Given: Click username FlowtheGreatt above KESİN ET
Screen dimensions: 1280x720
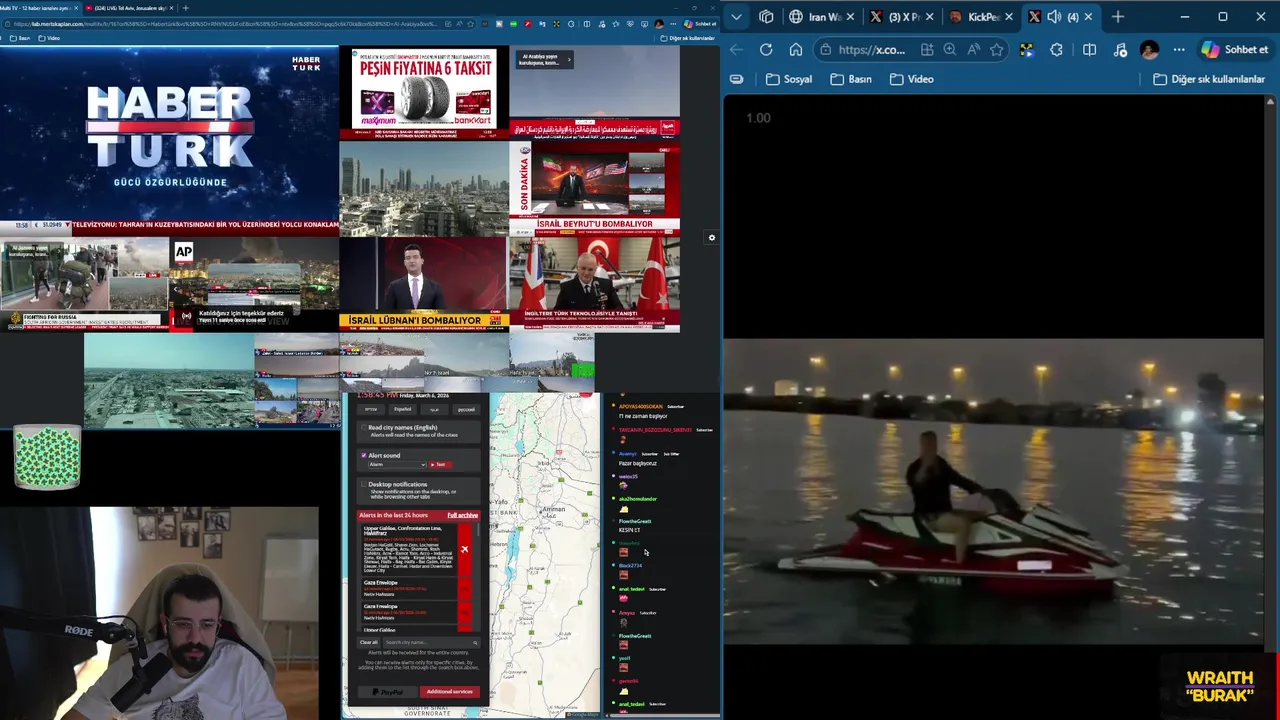Looking at the screenshot, I should [635, 521].
